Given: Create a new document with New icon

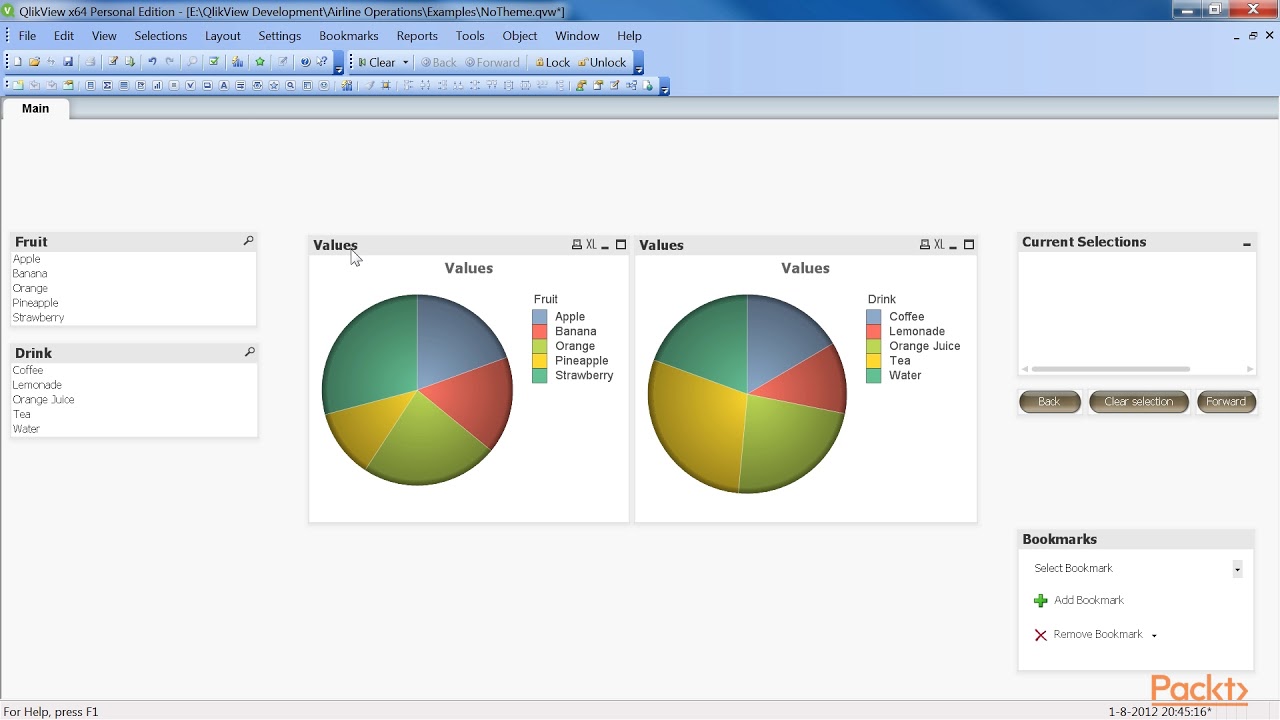Looking at the screenshot, I should click(17, 62).
